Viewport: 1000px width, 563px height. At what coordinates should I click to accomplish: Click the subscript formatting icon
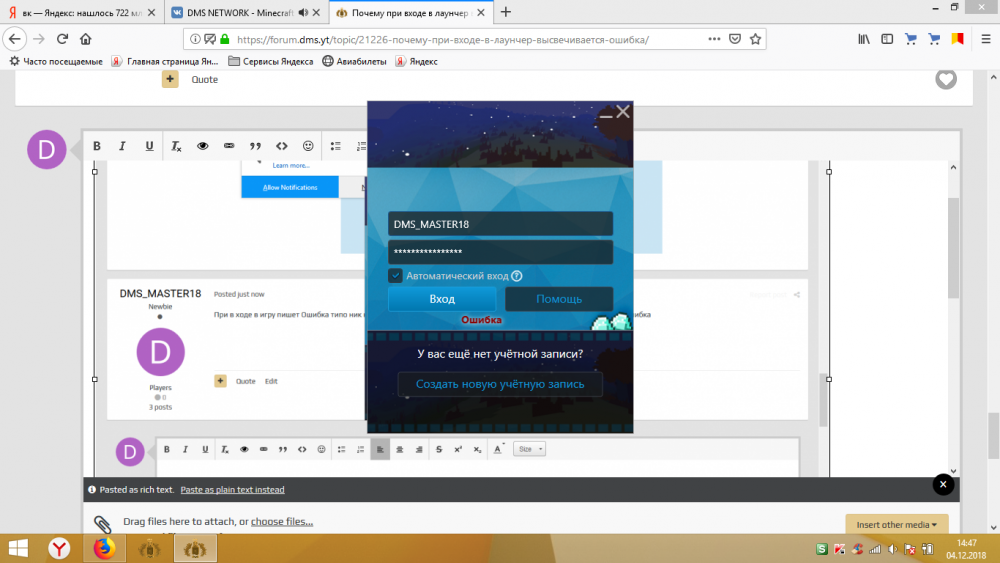click(x=477, y=450)
